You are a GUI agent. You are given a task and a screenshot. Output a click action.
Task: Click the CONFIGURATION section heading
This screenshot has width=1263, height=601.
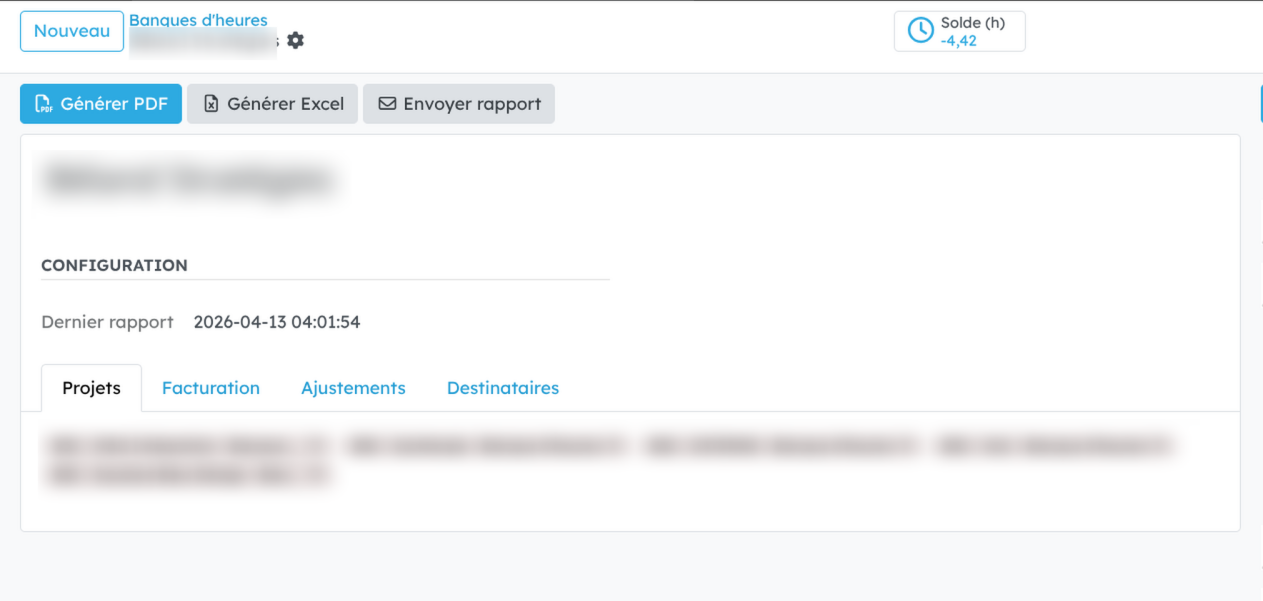pyautogui.click(x=114, y=266)
